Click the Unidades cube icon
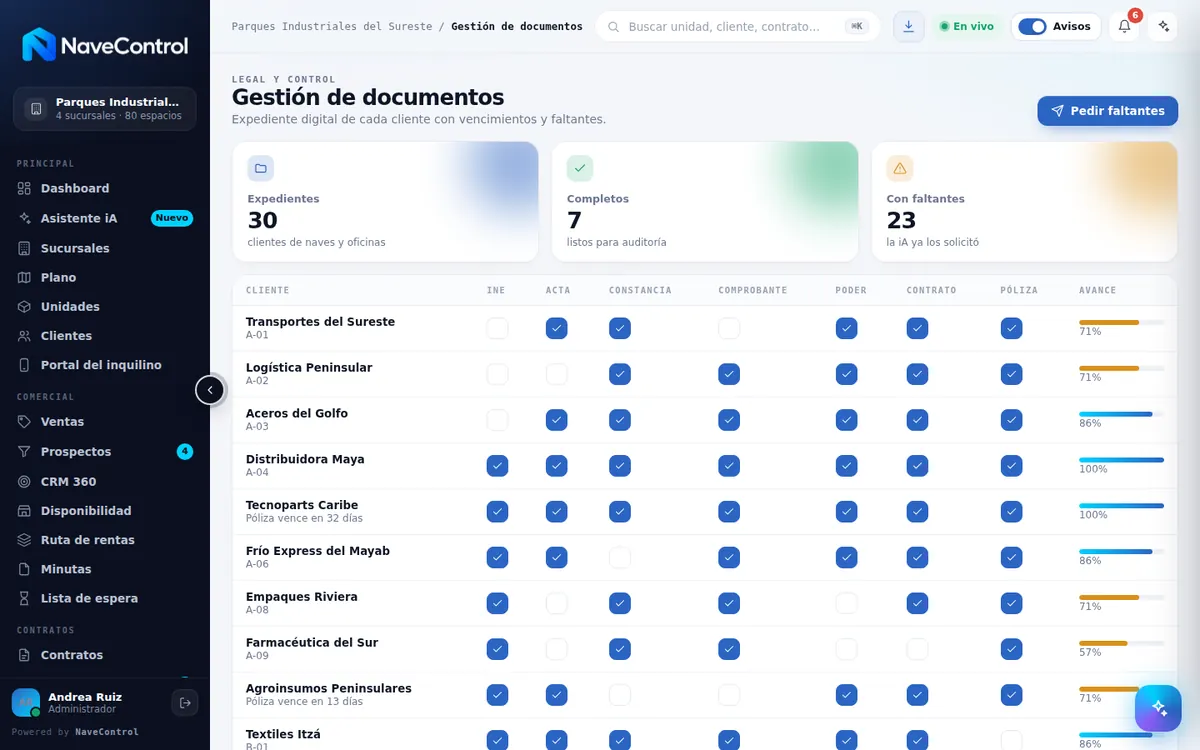 tap(25, 306)
